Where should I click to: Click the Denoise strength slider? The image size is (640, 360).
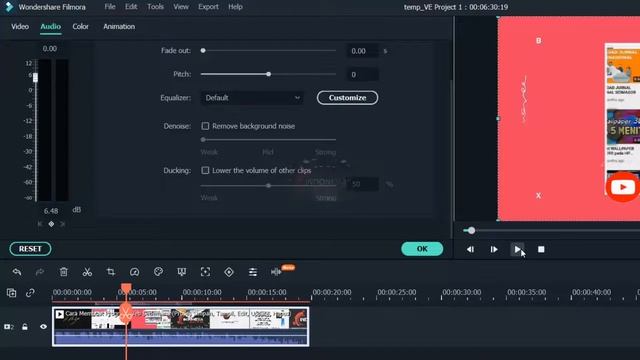pyautogui.click(x=268, y=140)
